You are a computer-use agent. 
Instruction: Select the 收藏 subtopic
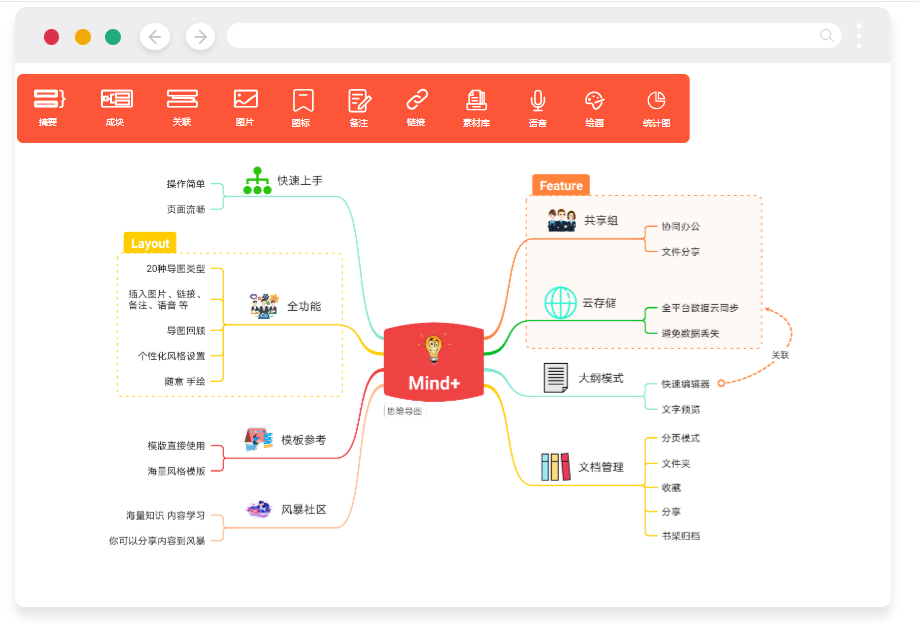click(671, 487)
